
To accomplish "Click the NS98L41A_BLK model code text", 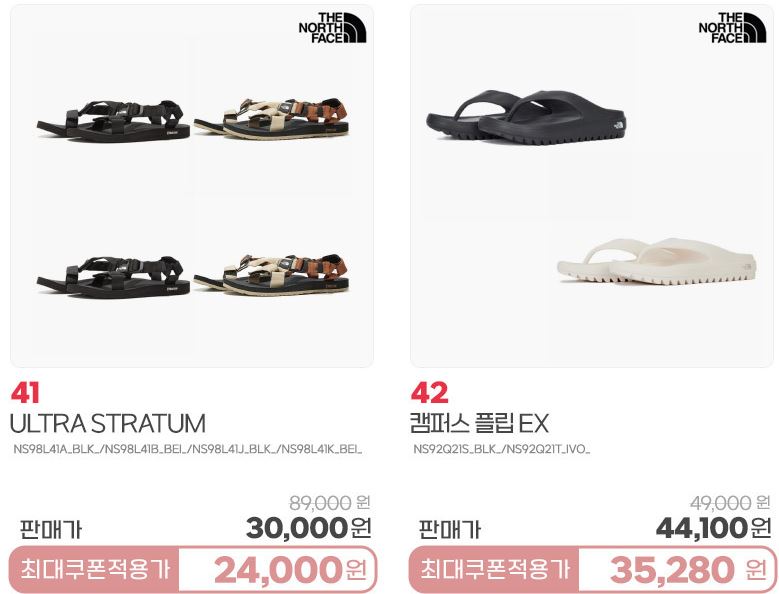I will [x=56, y=449].
